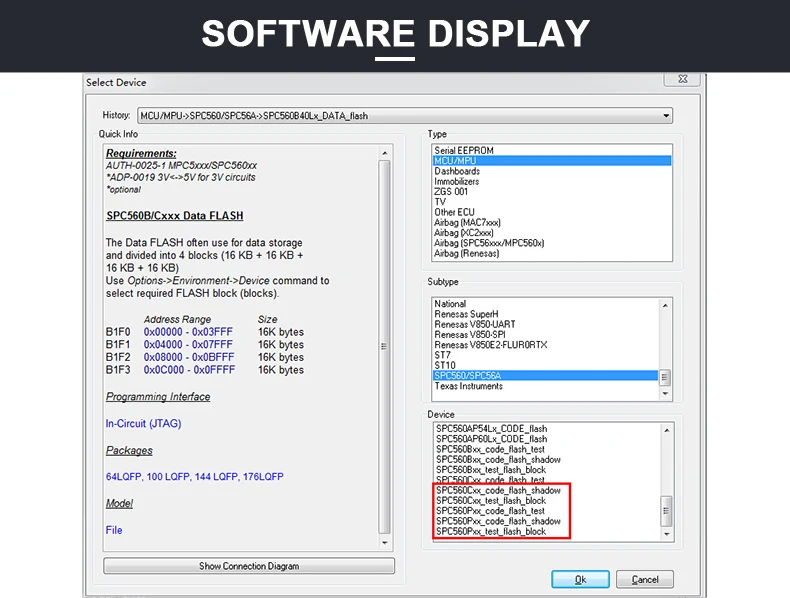Click the File link under Model
Viewport: 790px width, 598px height.
tap(114, 530)
